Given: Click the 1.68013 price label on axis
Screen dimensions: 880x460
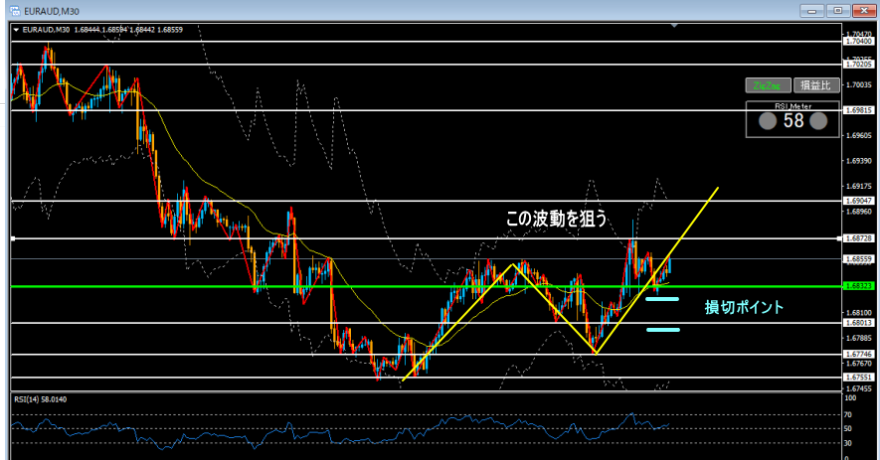Looking at the screenshot, I should coord(858,323).
